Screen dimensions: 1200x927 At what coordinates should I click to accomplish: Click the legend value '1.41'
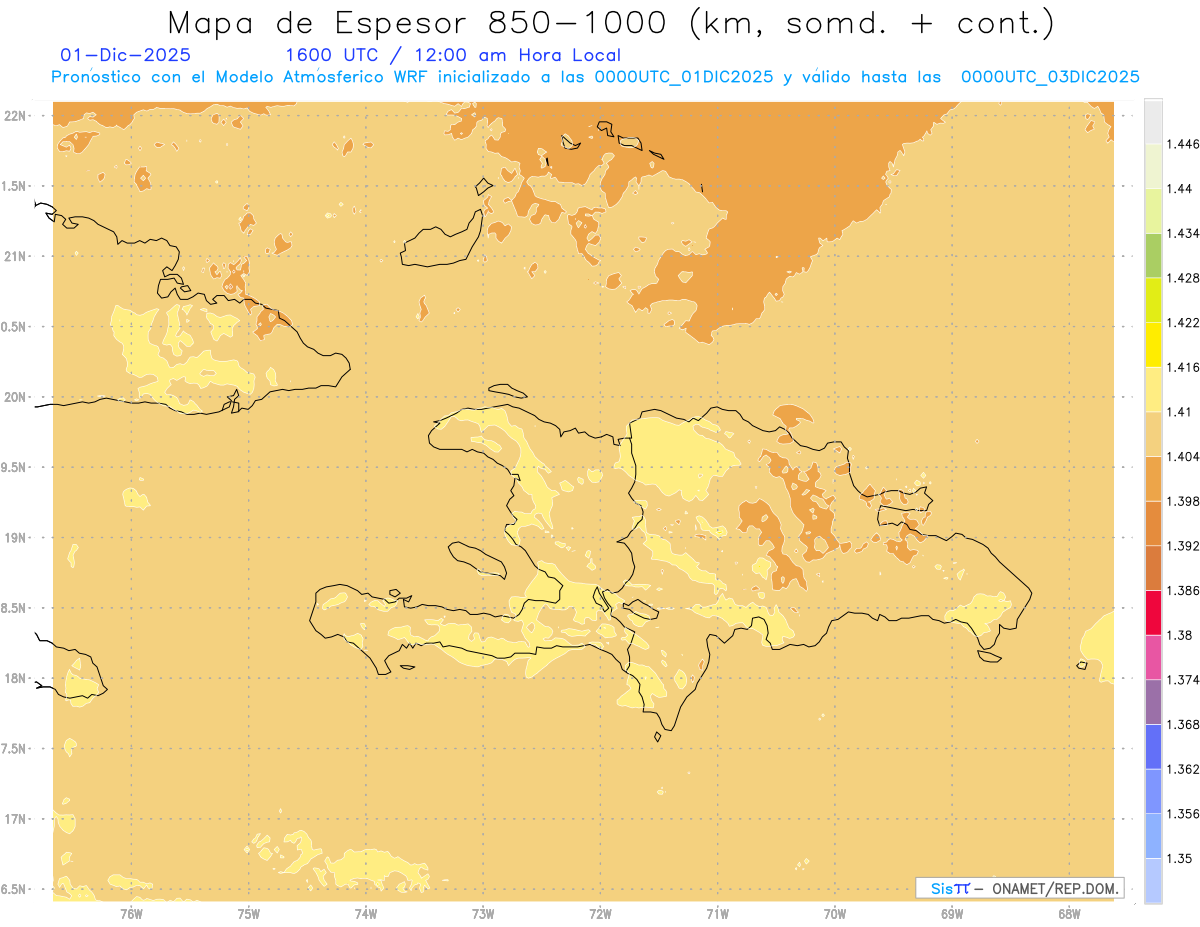(1180, 412)
